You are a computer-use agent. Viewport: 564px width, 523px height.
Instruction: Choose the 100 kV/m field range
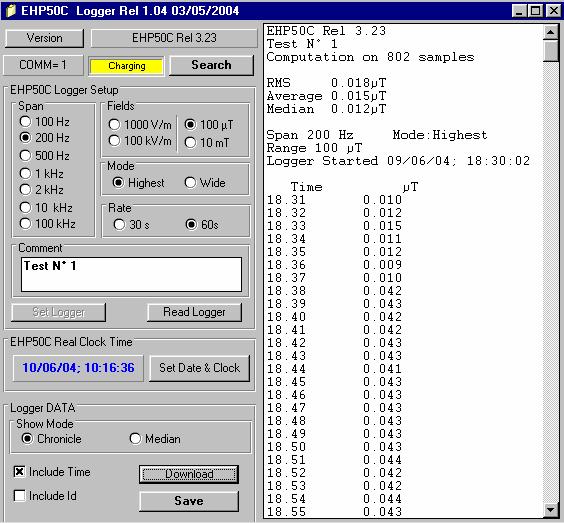pyautogui.click(x=140, y=141)
